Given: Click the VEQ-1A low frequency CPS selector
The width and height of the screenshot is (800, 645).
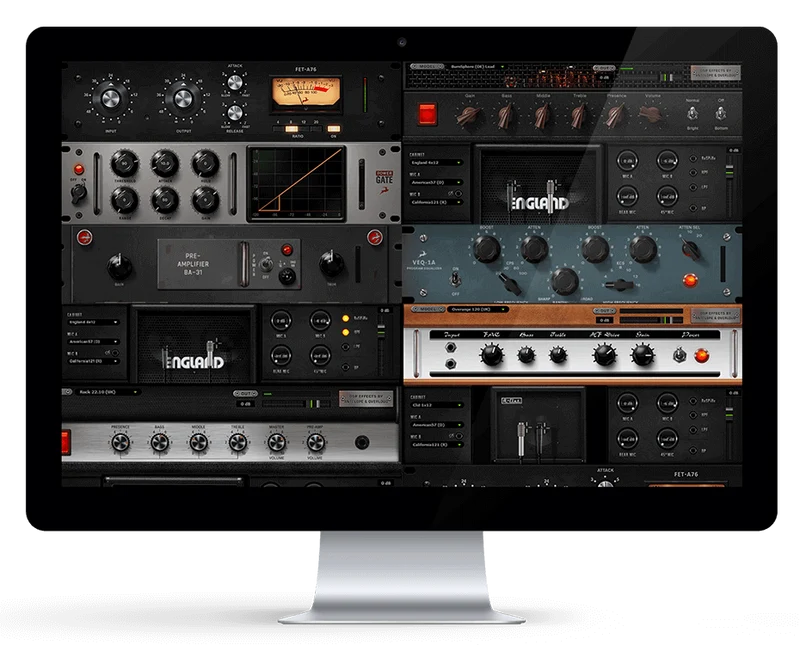Looking at the screenshot, I should 509,283.
